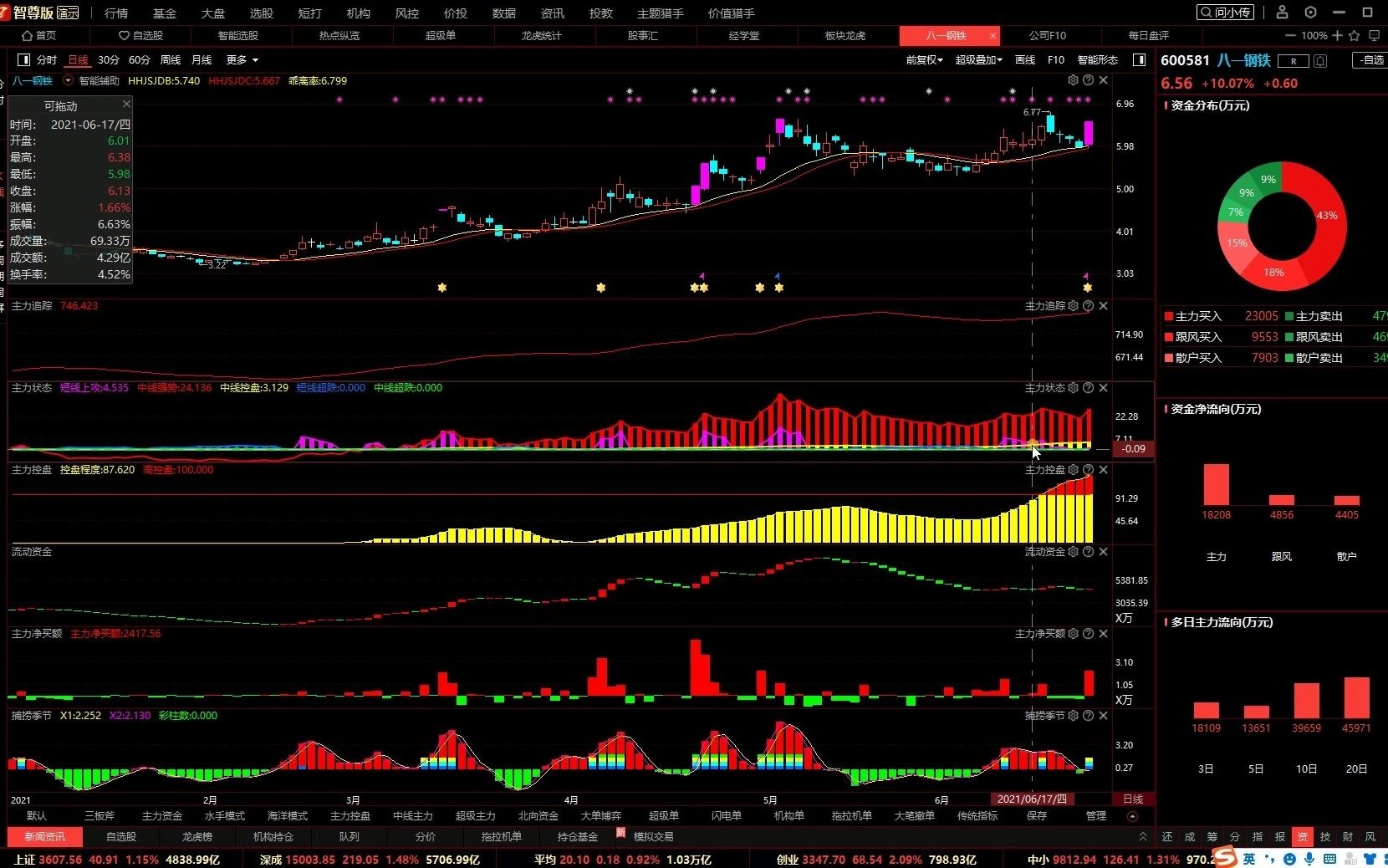
Task: Click Sogou input method S icon
Action: [x=1225, y=858]
